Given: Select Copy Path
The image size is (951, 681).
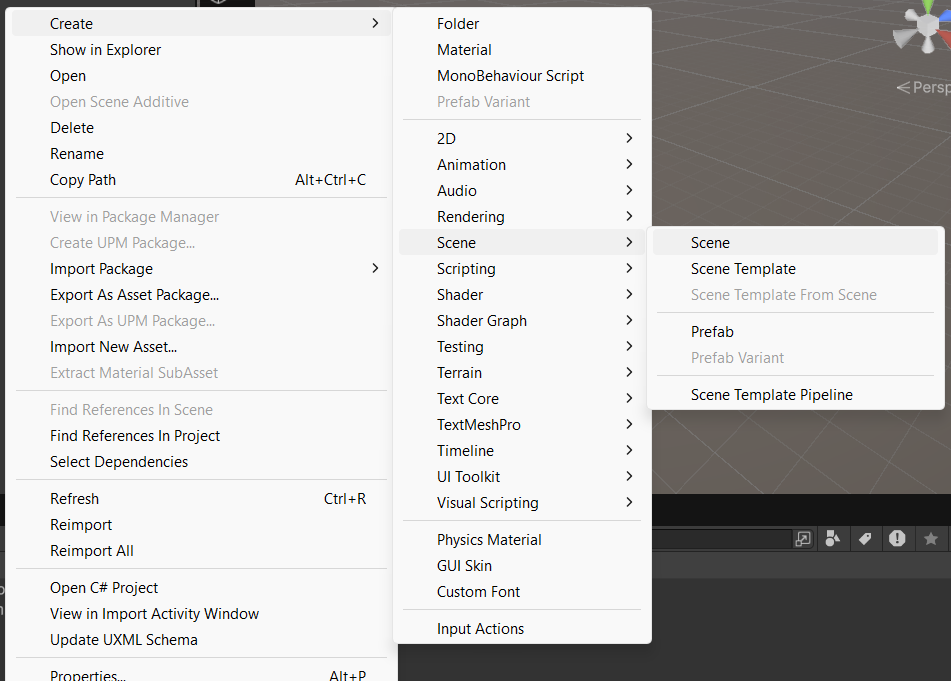Looking at the screenshot, I should [201, 180].
